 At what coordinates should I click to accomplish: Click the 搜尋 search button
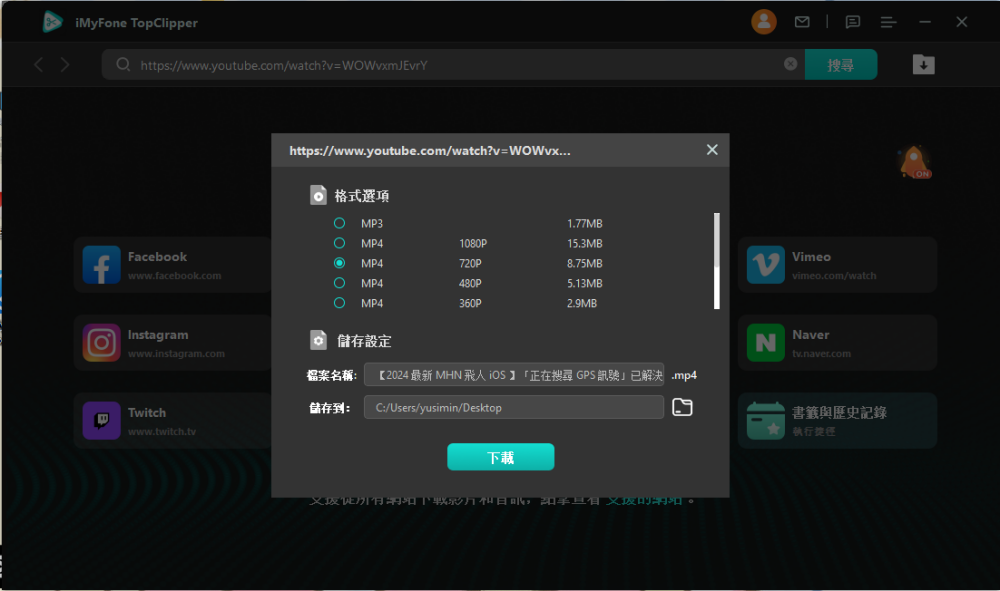[x=841, y=64]
